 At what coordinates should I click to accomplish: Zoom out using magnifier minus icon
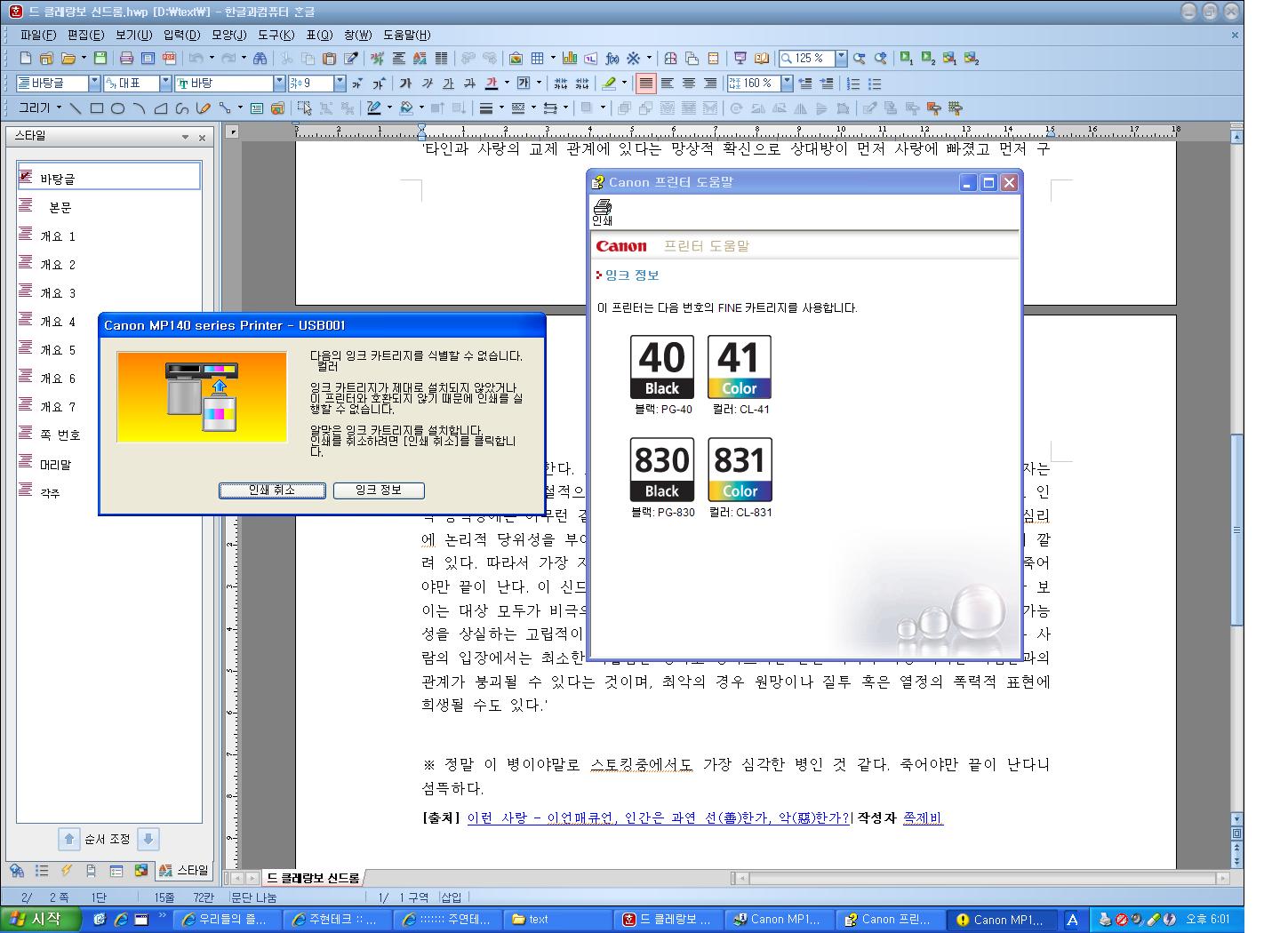click(860, 59)
